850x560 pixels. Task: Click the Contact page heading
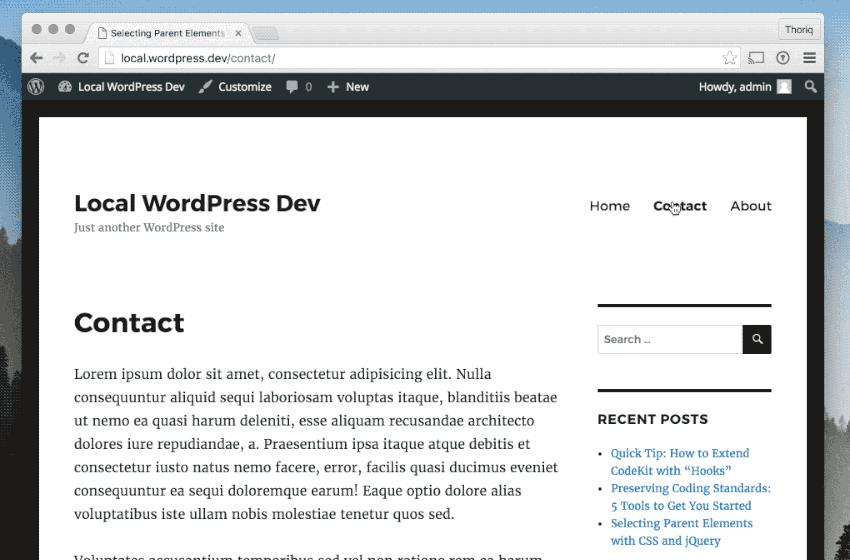129,323
